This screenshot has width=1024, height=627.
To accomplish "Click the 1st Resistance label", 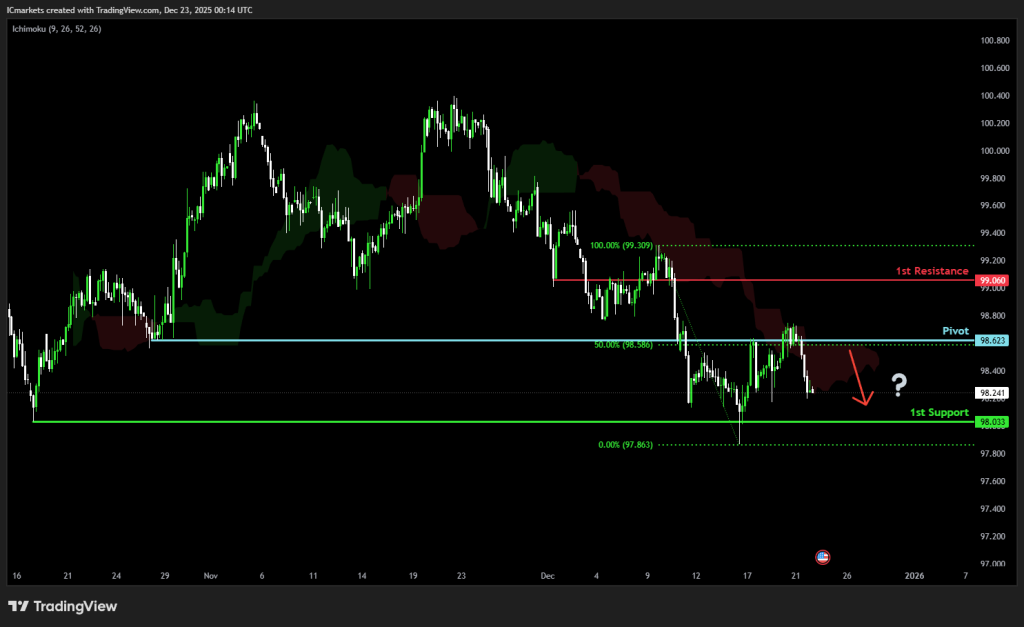I will point(931,271).
